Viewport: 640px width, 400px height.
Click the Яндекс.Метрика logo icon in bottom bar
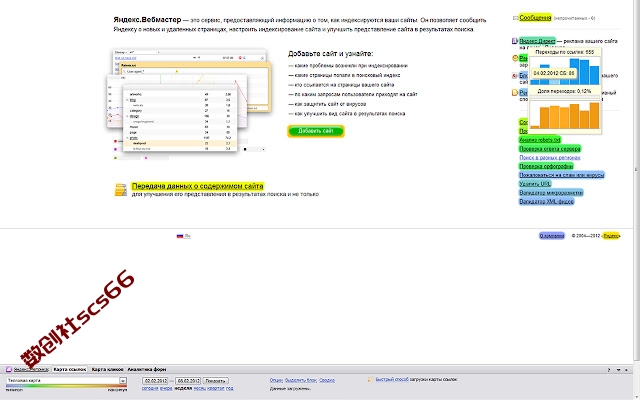click(9, 369)
